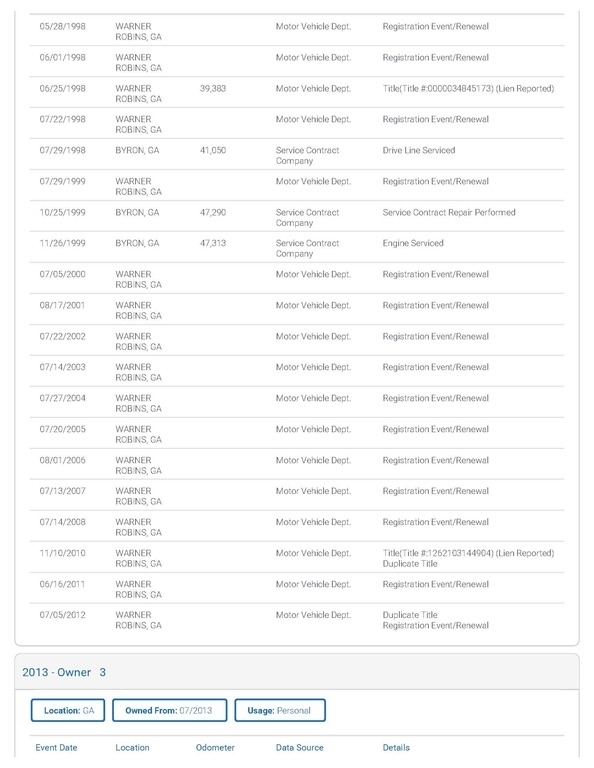Click the 39,383 odometer reading
Image resolution: width=594 pixels, height=768 pixels.
213,89
